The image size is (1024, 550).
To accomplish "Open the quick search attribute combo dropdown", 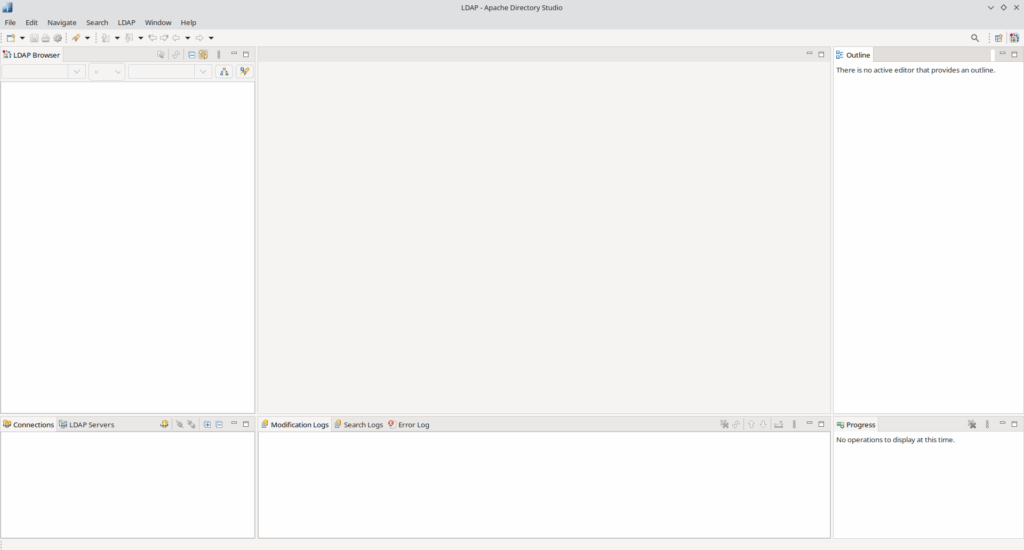I will [x=76, y=71].
